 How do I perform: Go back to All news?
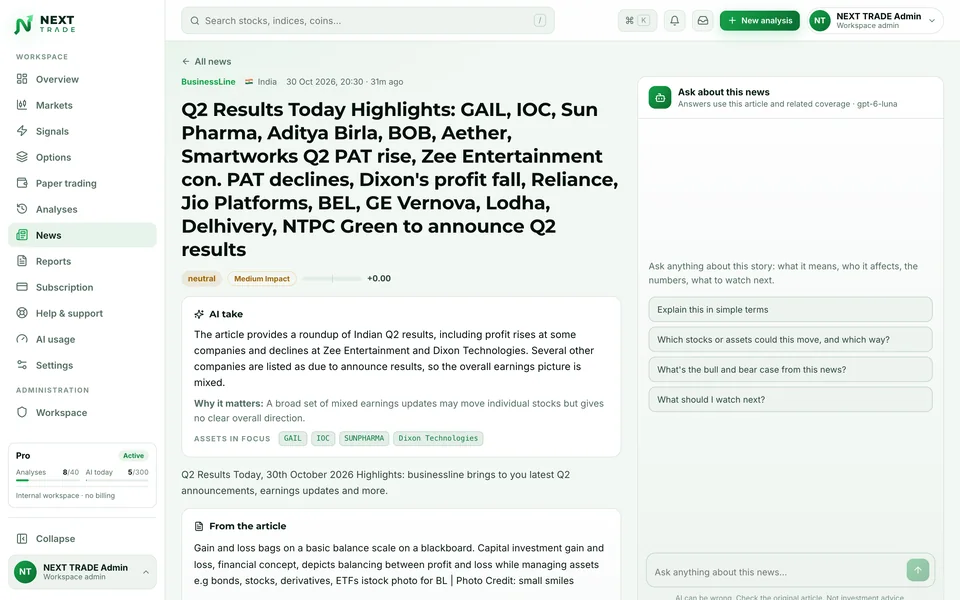coord(206,61)
